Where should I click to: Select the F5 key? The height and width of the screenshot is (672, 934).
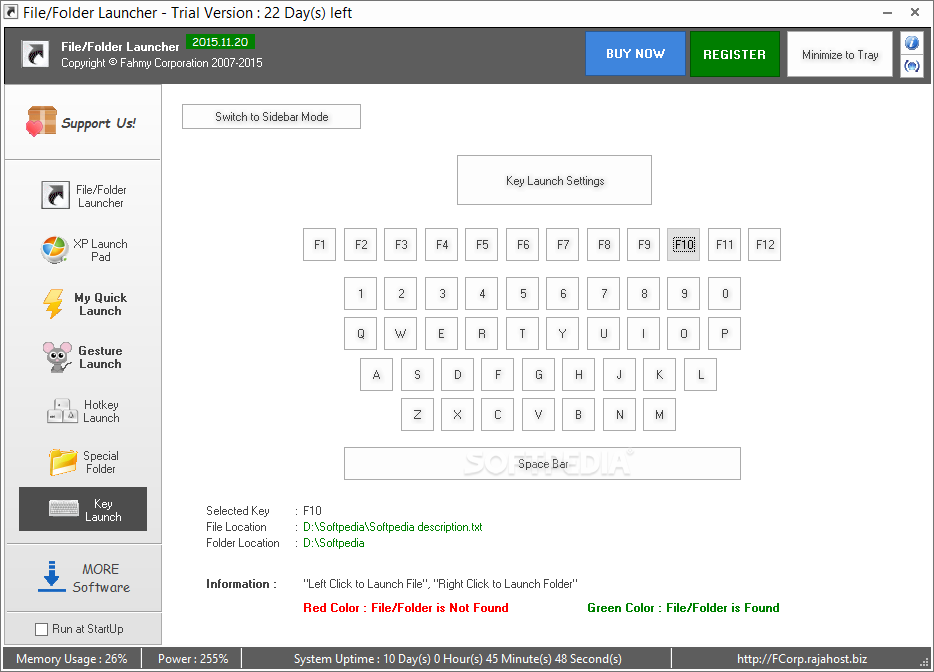tap(482, 244)
